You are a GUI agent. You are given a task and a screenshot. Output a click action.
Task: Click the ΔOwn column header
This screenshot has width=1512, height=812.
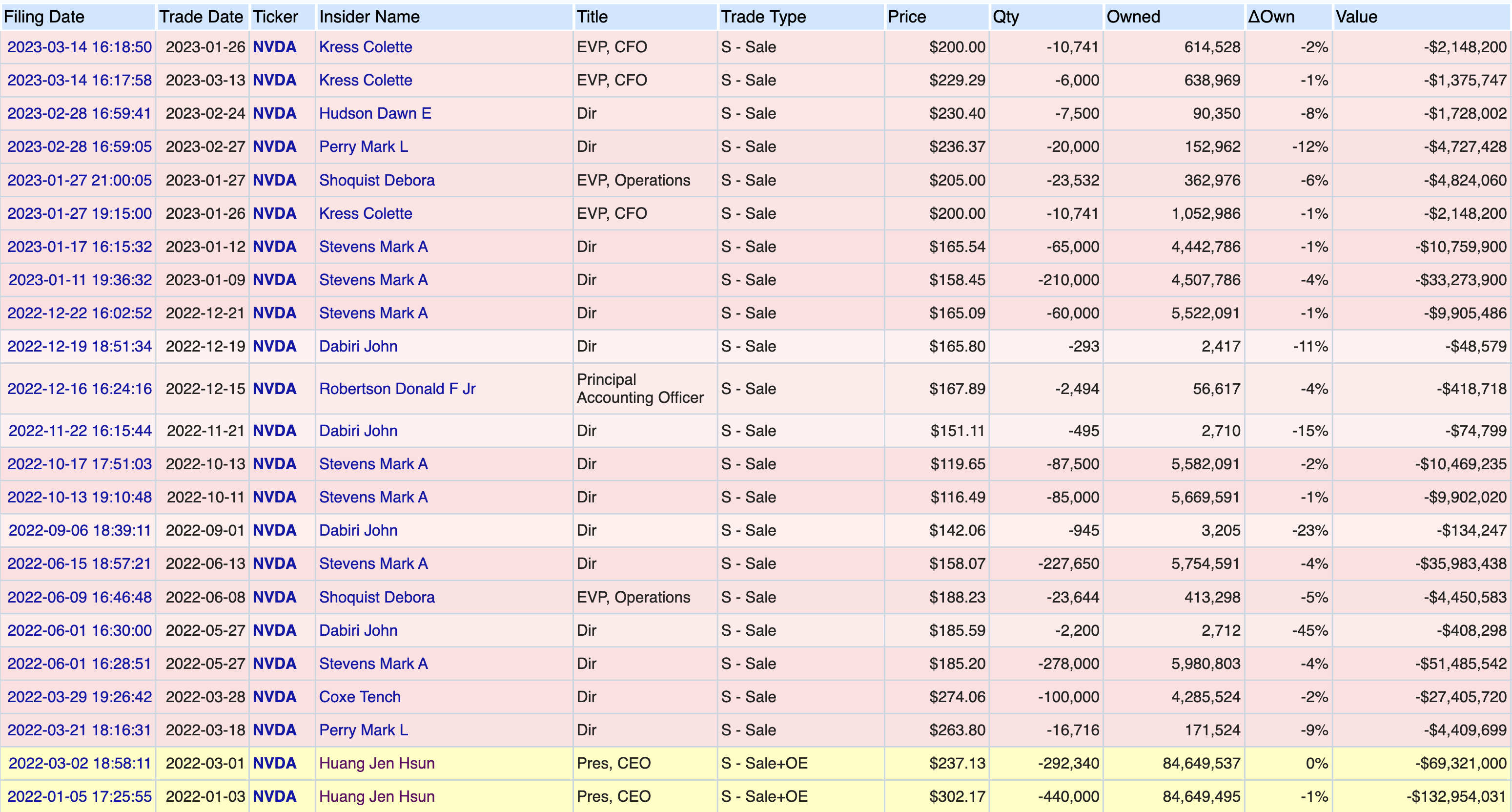coord(1271,17)
